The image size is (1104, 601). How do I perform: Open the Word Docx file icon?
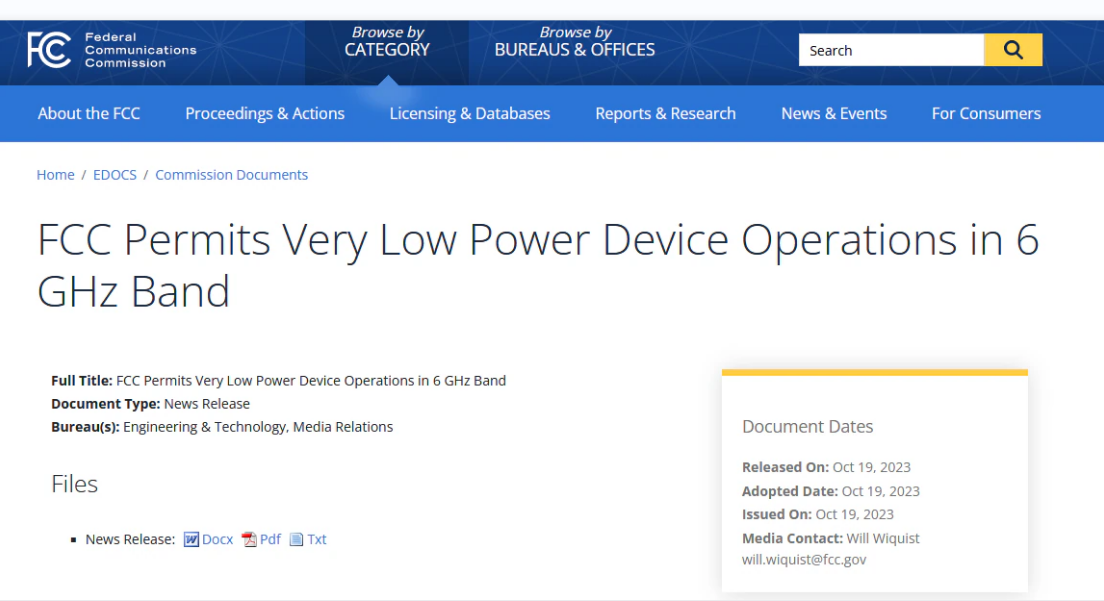[x=191, y=539]
